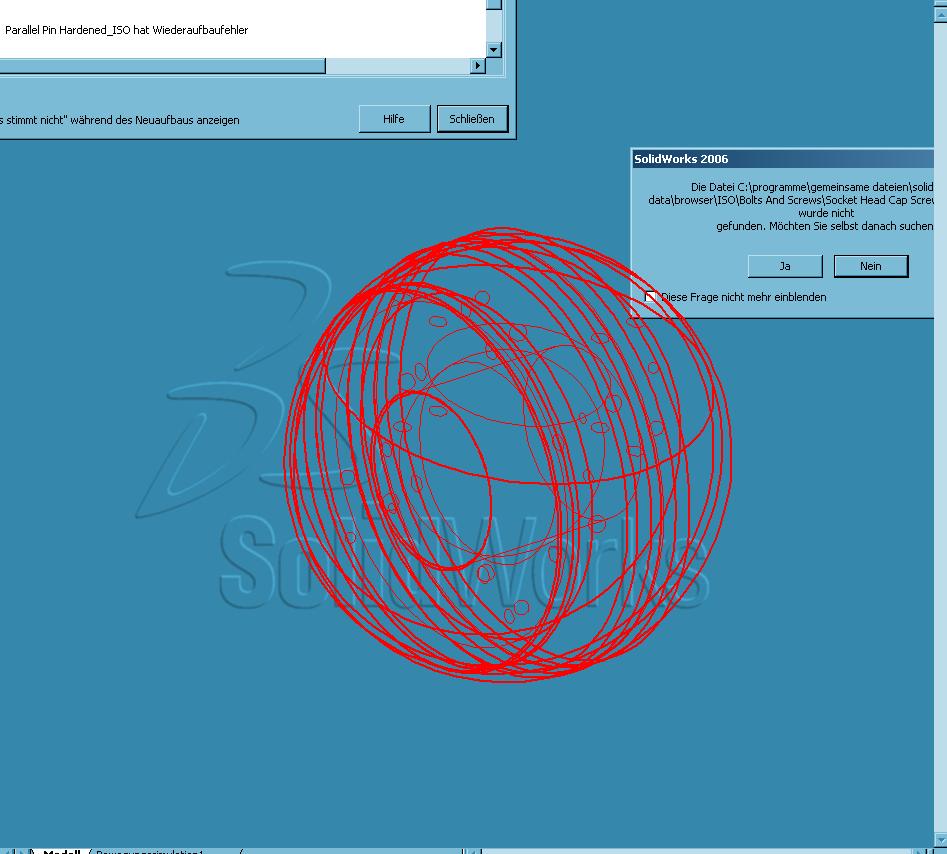Switch to the Modell tab at bottom
Image resolution: width=947 pixels, height=854 pixels.
tap(62, 851)
